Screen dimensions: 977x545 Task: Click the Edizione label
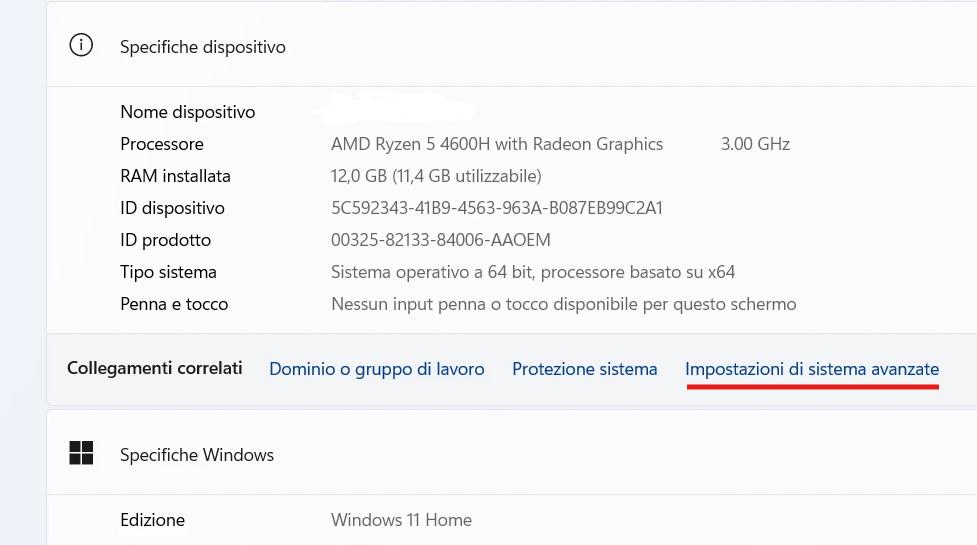click(152, 520)
